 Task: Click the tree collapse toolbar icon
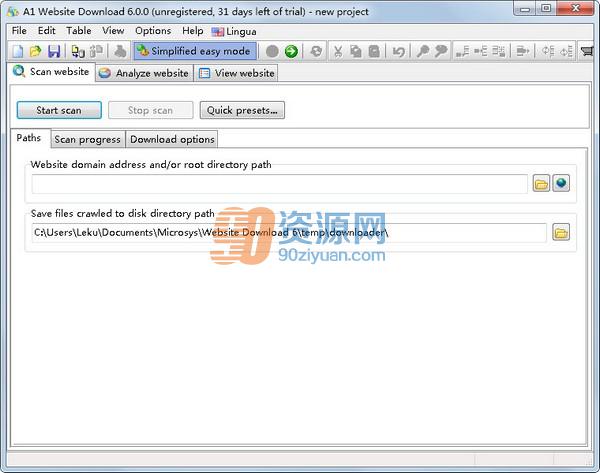pyautogui.click(x=480, y=51)
